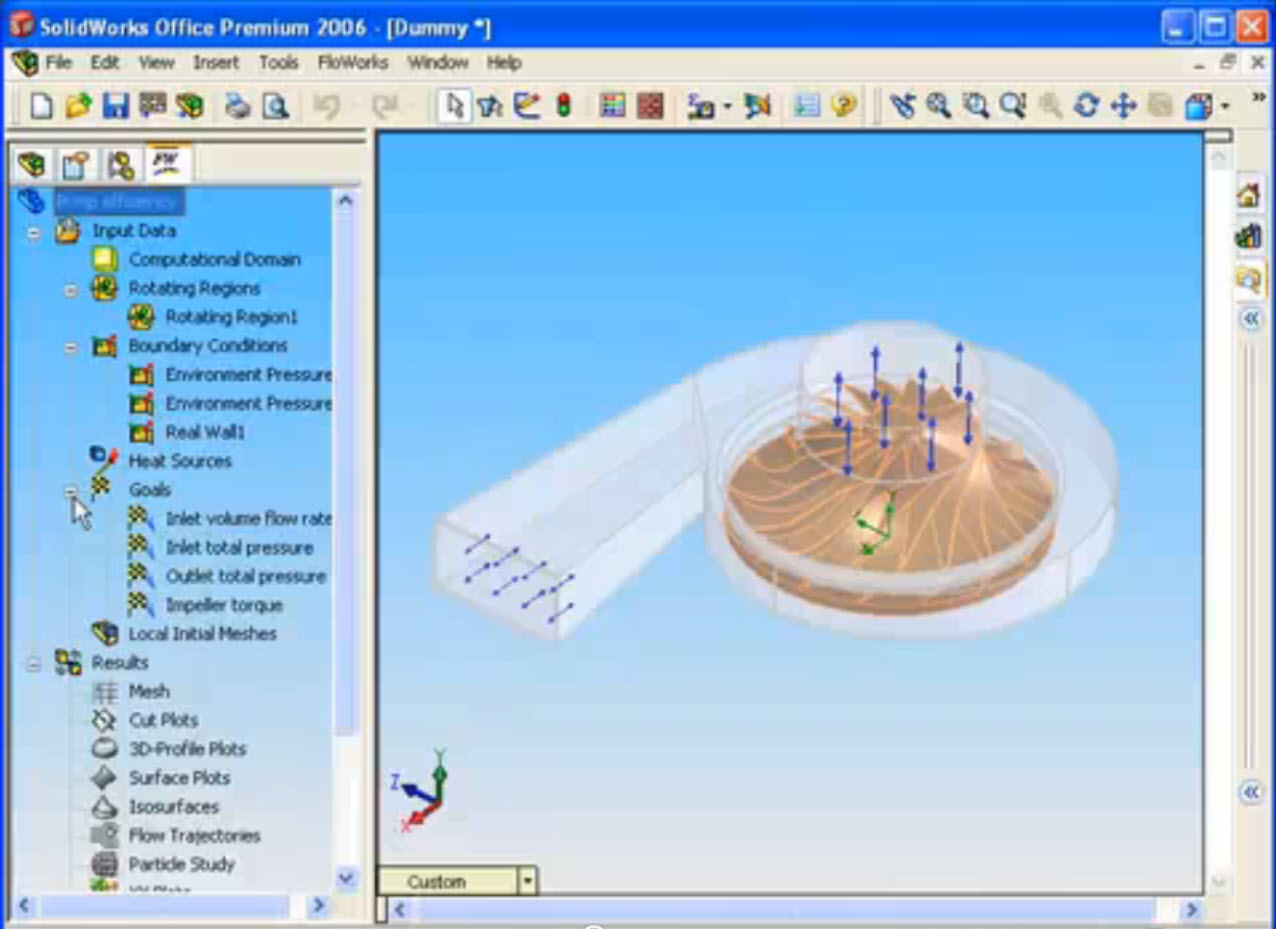This screenshot has width=1276, height=929.
Task: Collapse the Results tree node
Action: click(34, 664)
